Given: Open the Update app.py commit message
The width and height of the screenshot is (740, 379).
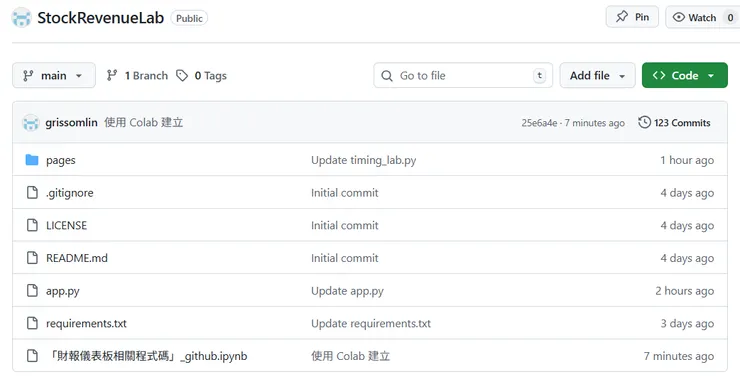Looking at the screenshot, I should pos(347,291).
